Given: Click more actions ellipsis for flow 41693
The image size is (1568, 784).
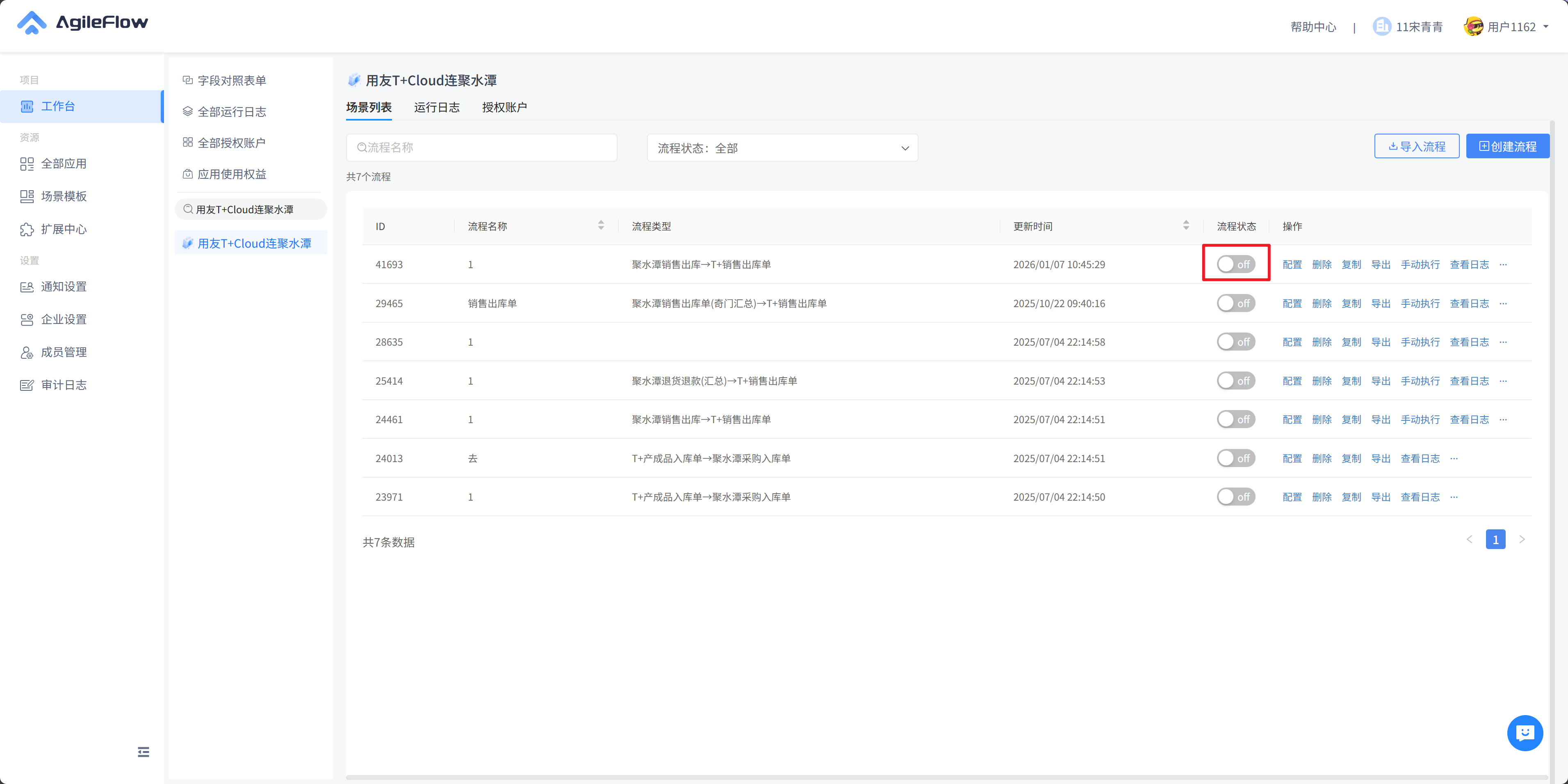Looking at the screenshot, I should [1503, 265].
